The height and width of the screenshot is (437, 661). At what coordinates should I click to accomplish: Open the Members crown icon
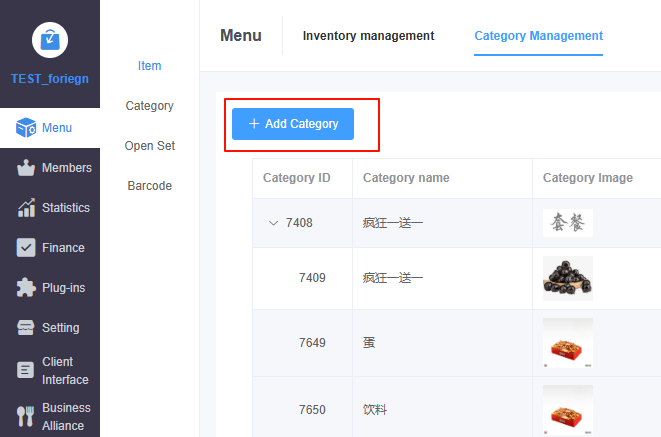26,168
